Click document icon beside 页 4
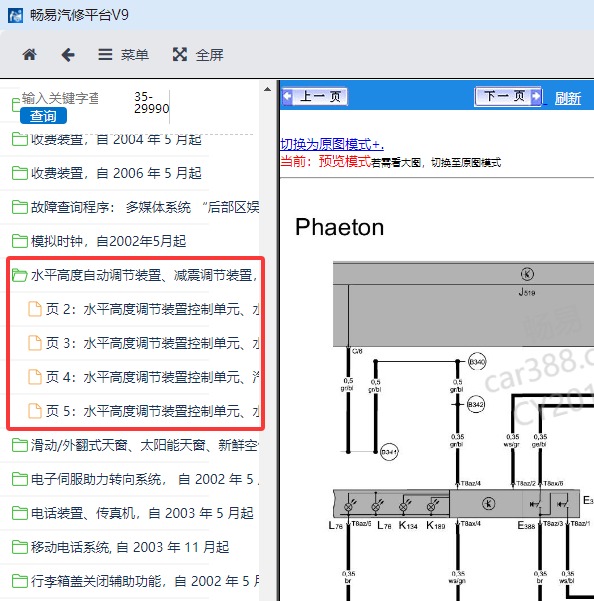 point(35,377)
